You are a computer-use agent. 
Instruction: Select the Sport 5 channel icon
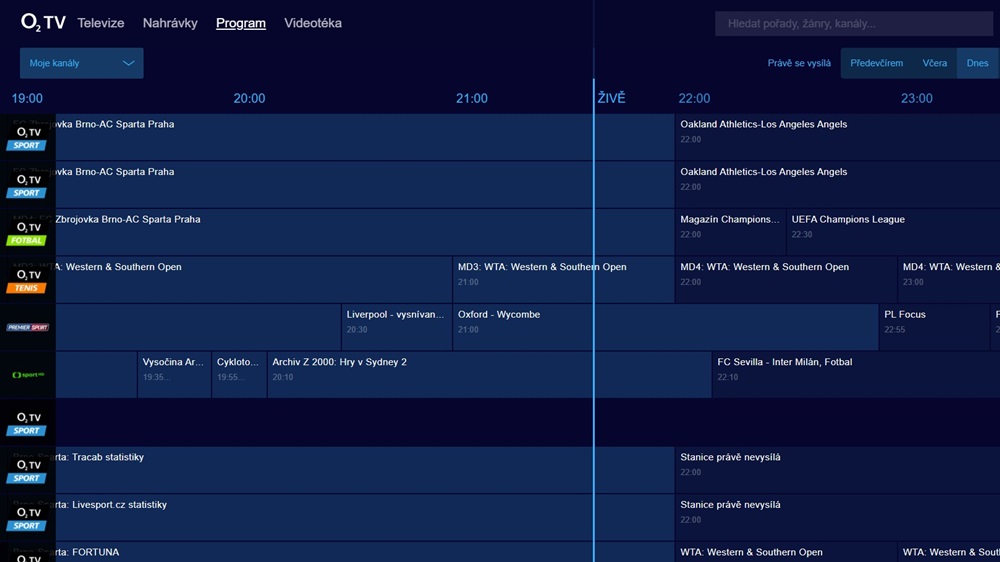(27, 375)
